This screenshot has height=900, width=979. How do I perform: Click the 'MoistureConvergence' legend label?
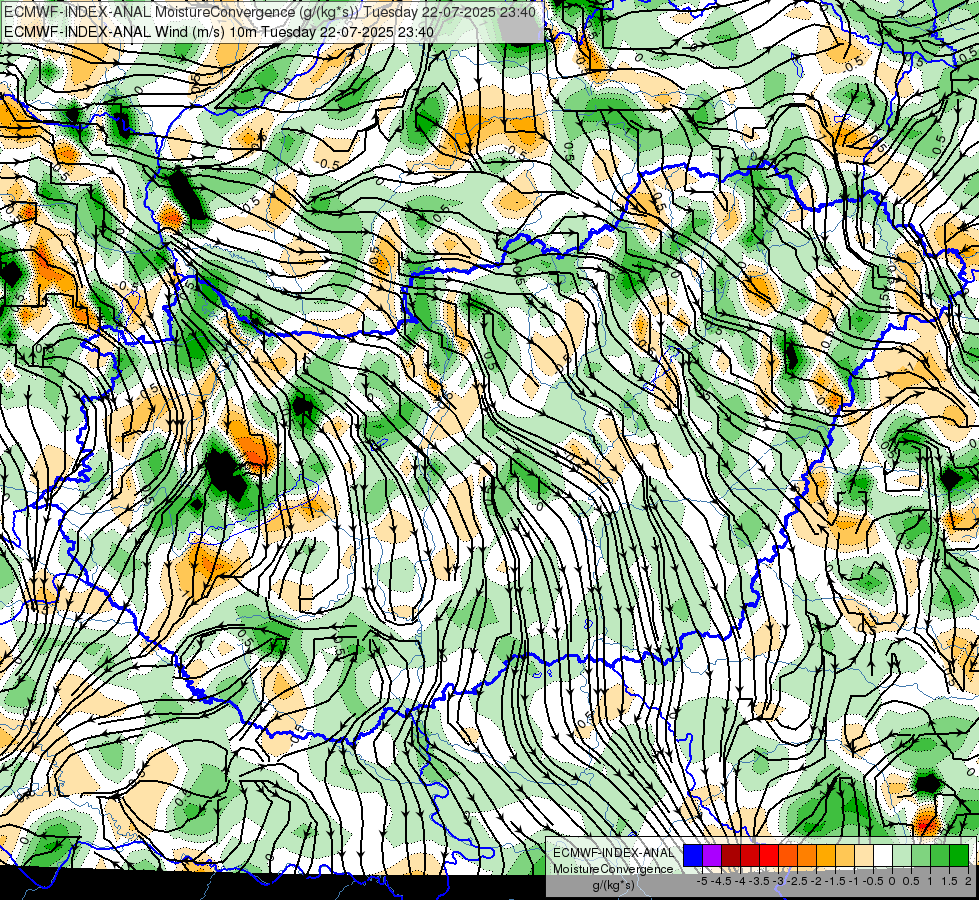[x=613, y=869]
